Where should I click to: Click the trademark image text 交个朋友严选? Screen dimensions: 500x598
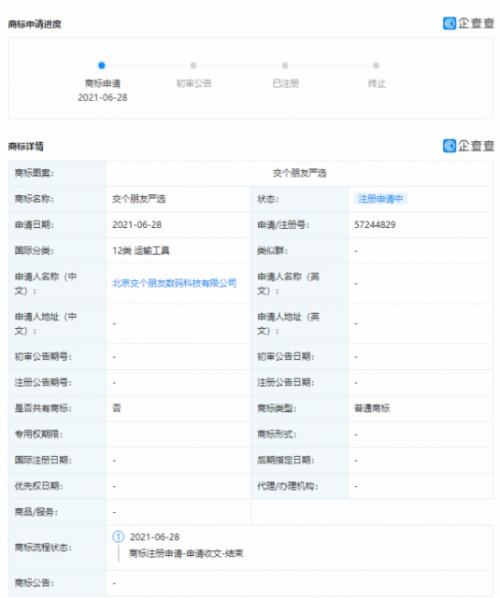299,173
